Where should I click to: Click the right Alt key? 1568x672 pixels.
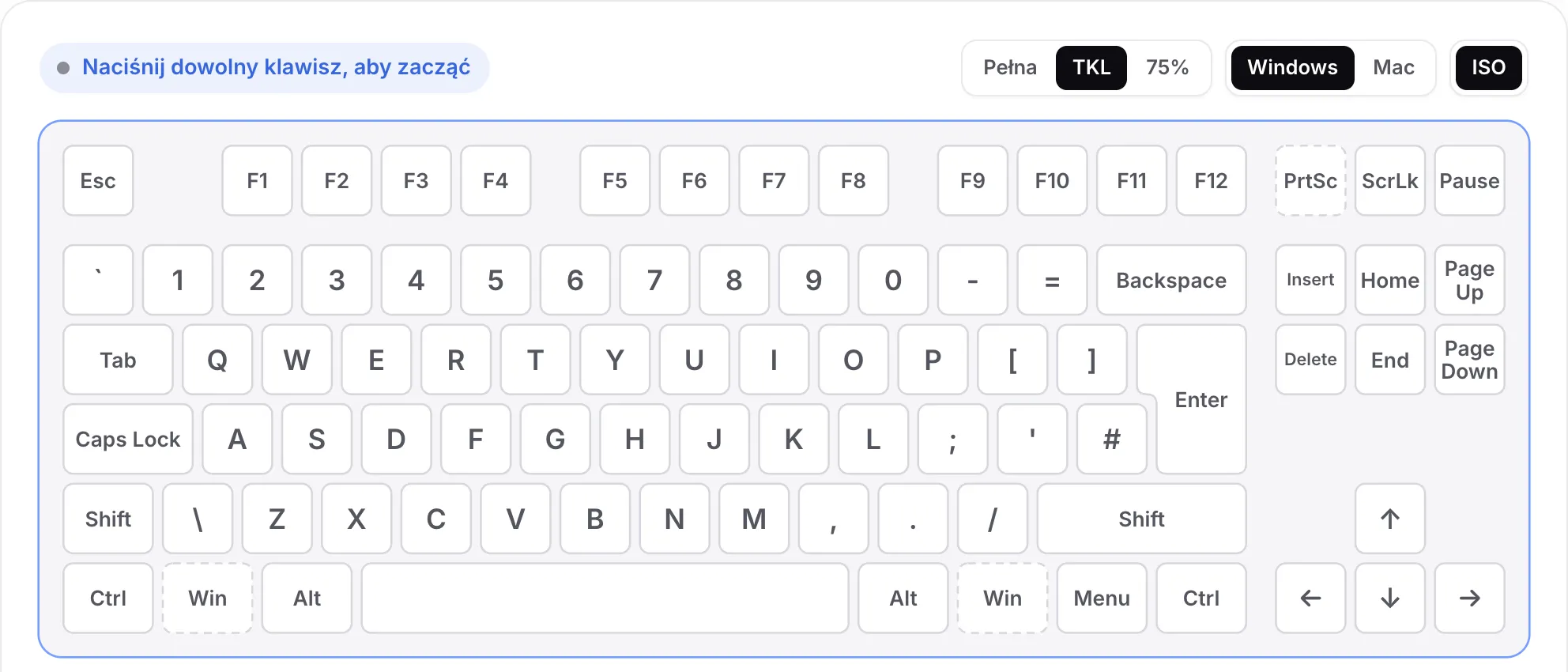pyautogui.click(x=903, y=598)
